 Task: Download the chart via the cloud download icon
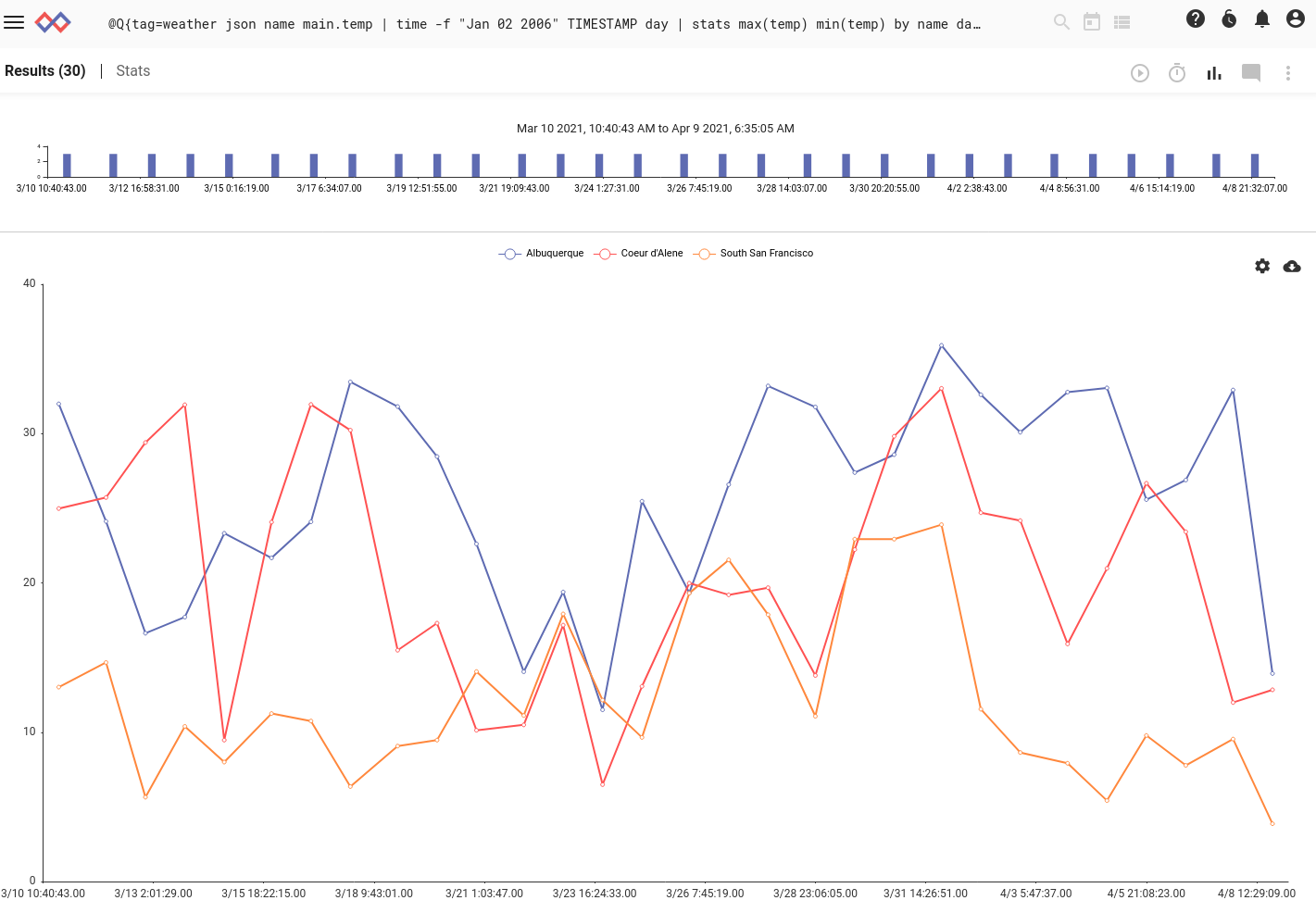click(x=1293, y=266)
